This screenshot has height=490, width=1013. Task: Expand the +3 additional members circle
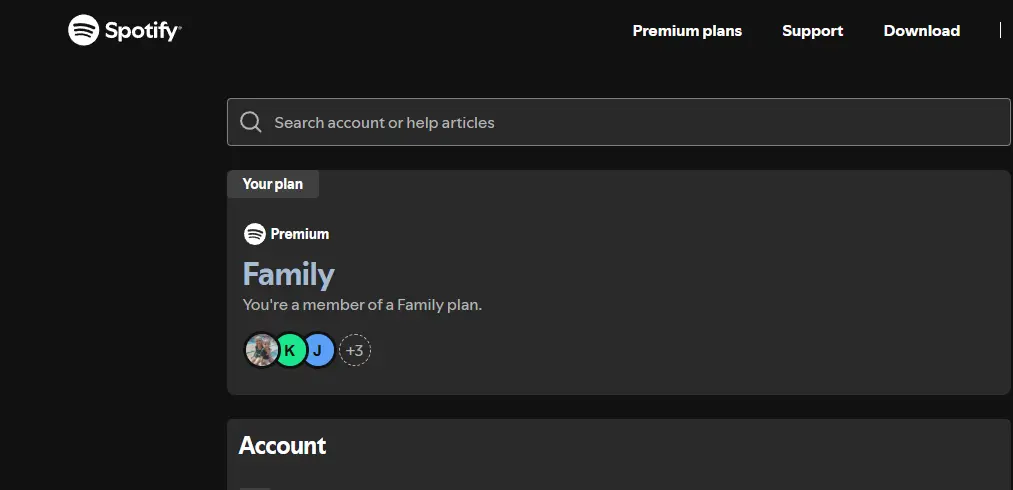(x=355, y=350)
